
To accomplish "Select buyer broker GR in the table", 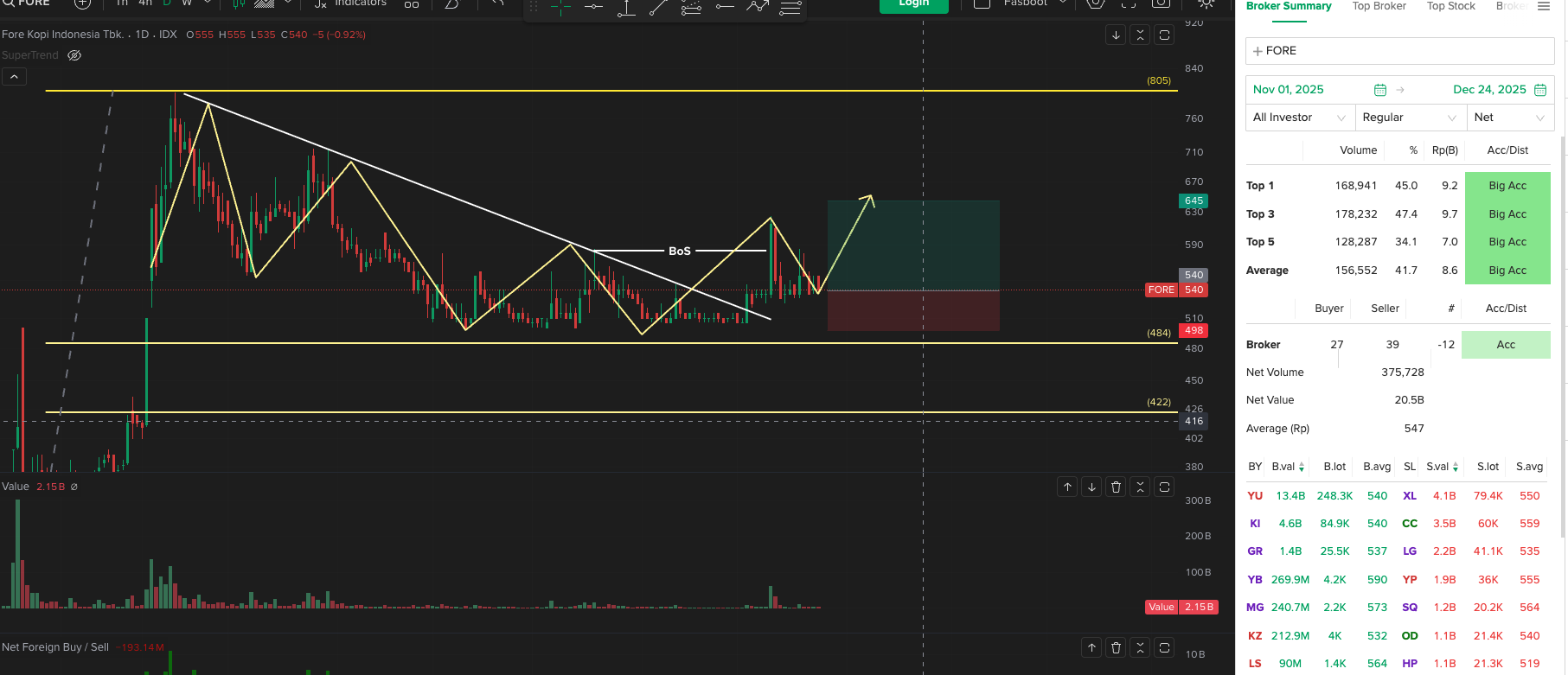I will click(1255, 551).
